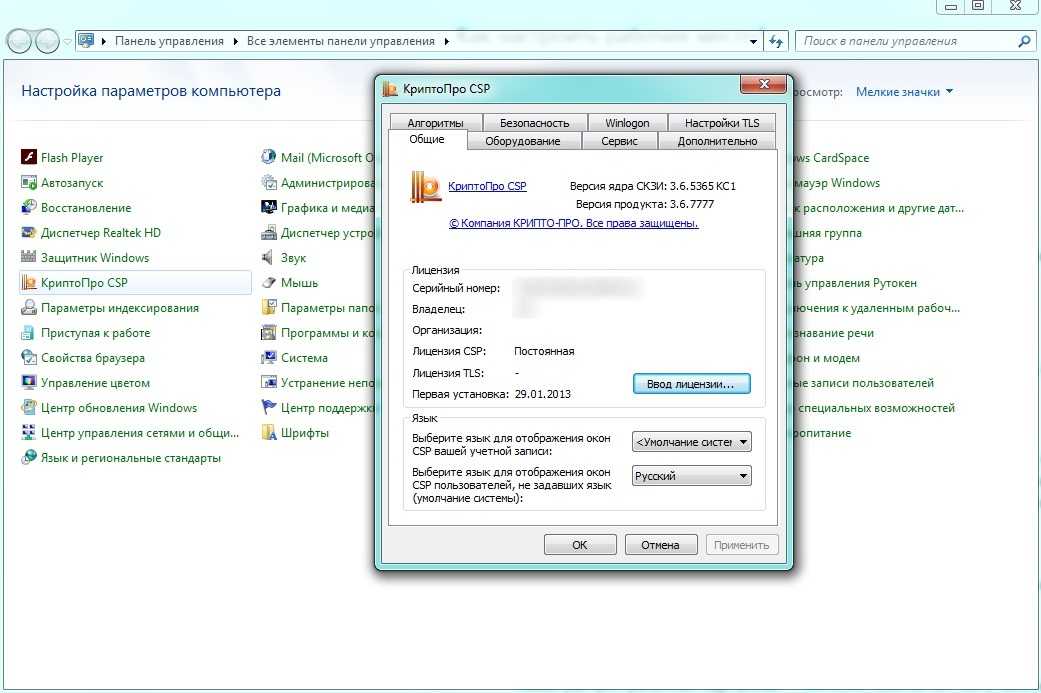Expand the Мелкие значки view dropdown

click(x=904, y=92)
